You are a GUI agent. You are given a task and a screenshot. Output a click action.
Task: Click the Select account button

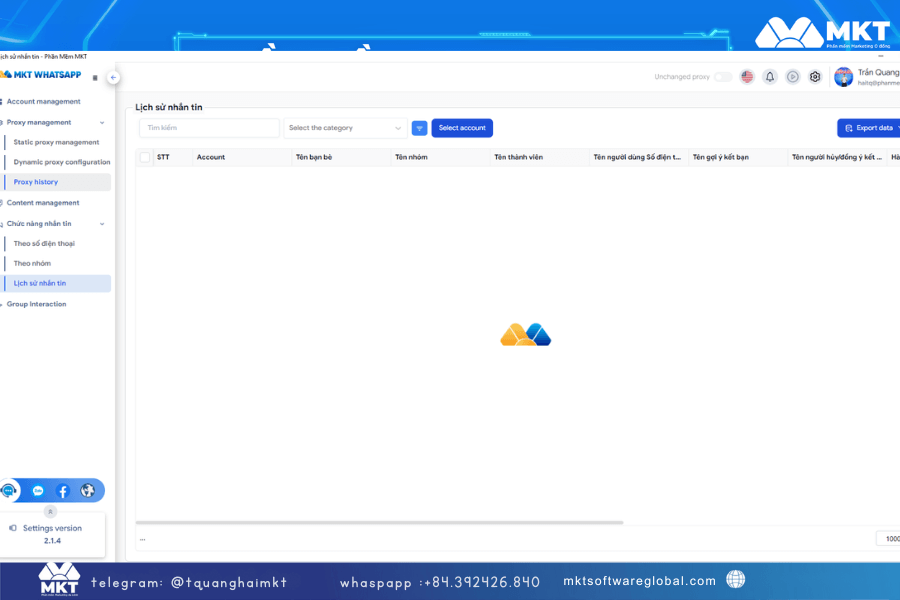click(x=462, y=128)
